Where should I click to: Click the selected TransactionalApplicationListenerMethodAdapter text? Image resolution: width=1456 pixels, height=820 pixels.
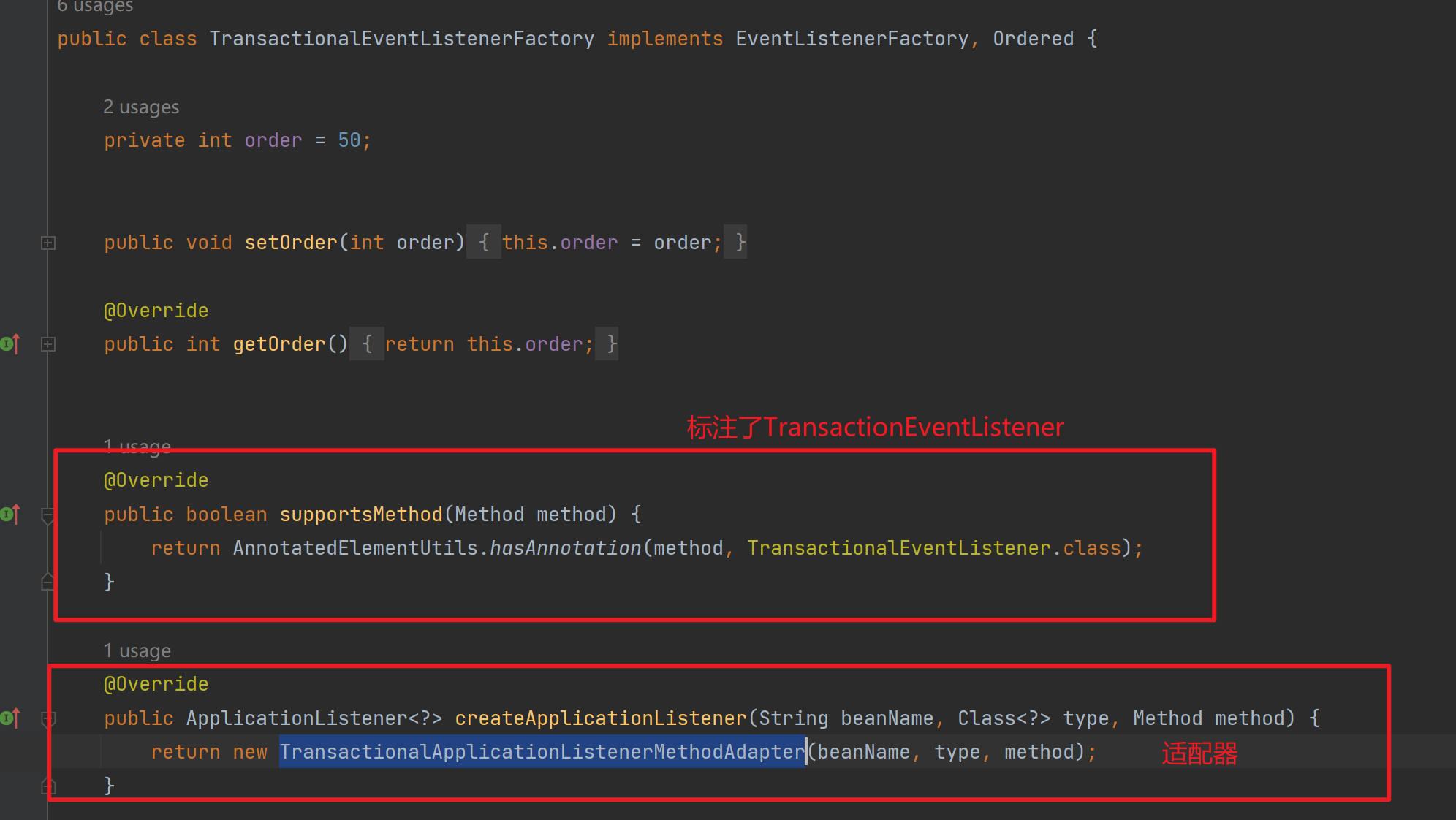coord(542,752)
